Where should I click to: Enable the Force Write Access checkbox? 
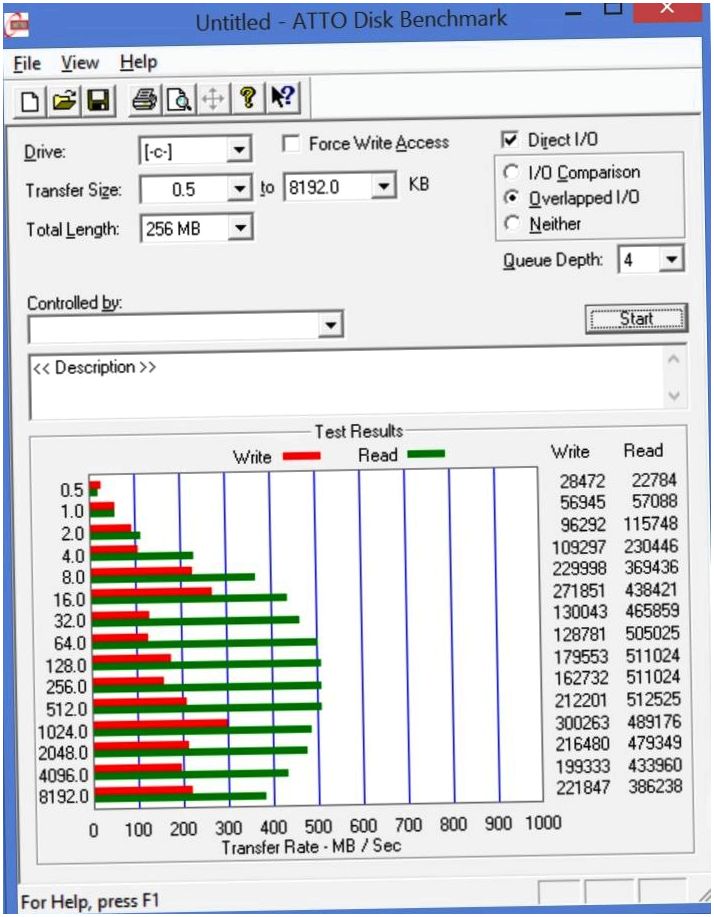291,144
